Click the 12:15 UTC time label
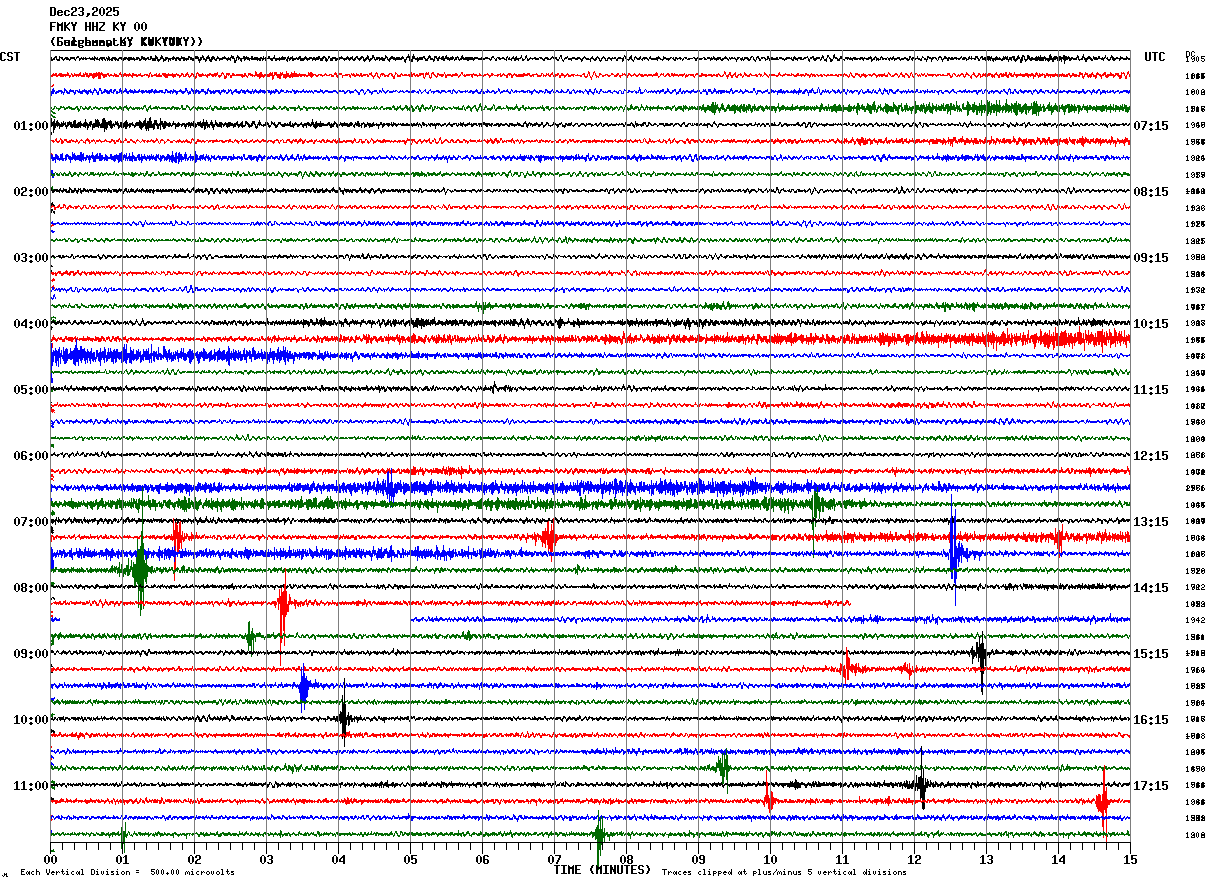Viewport: 1210px width, 886px height. point(1152,456)
